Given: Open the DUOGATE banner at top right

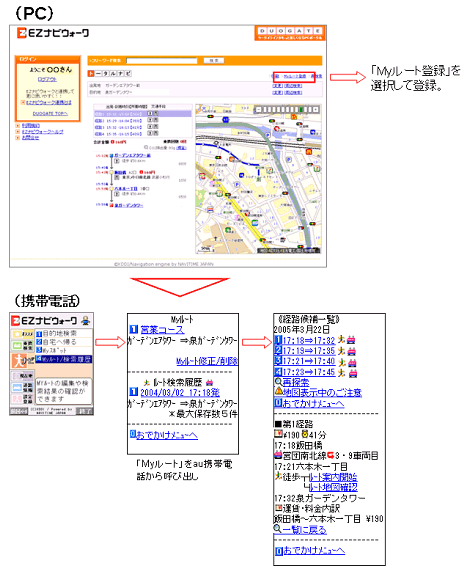Looking at the screenshot, I should tap(290, 33).
